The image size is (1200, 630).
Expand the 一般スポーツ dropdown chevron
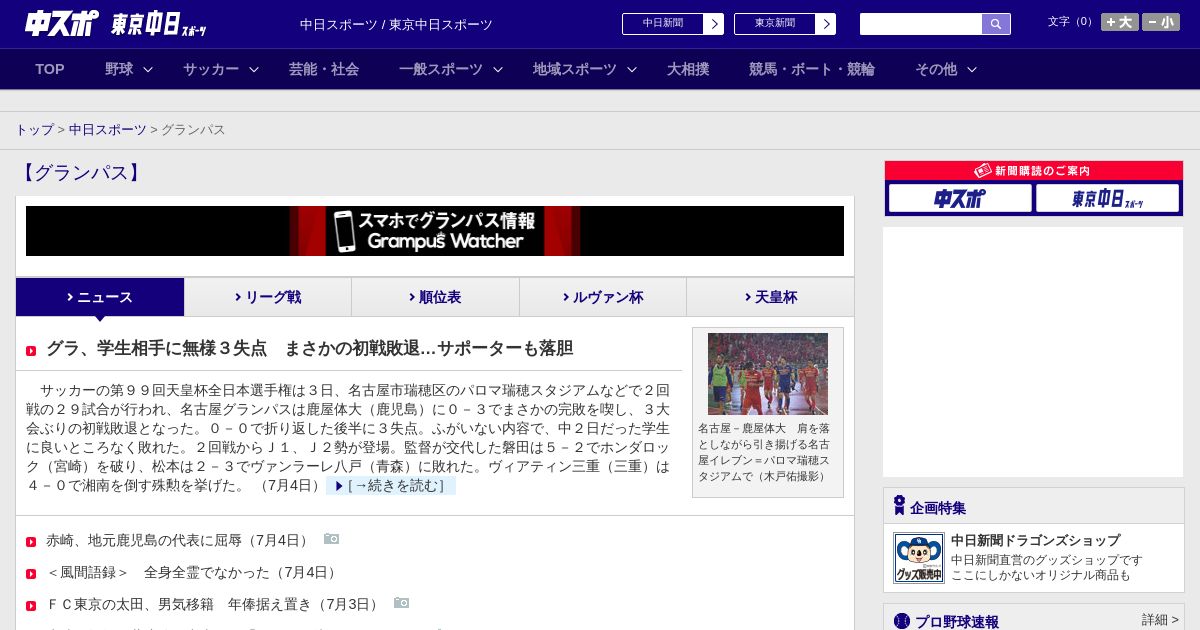pos(498,70)
